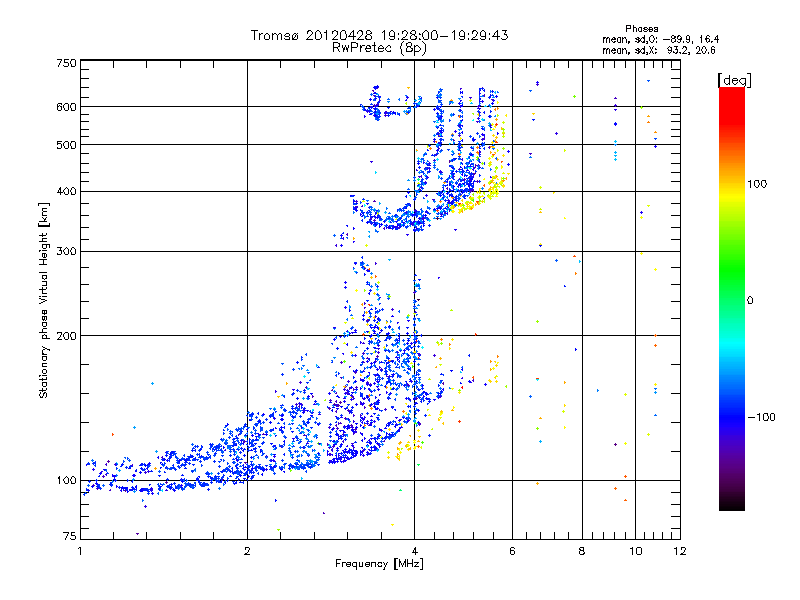Click the '[deg]' colorbar unit label
This screenshot has width=800, height=600.
click(x=734, y=80)
